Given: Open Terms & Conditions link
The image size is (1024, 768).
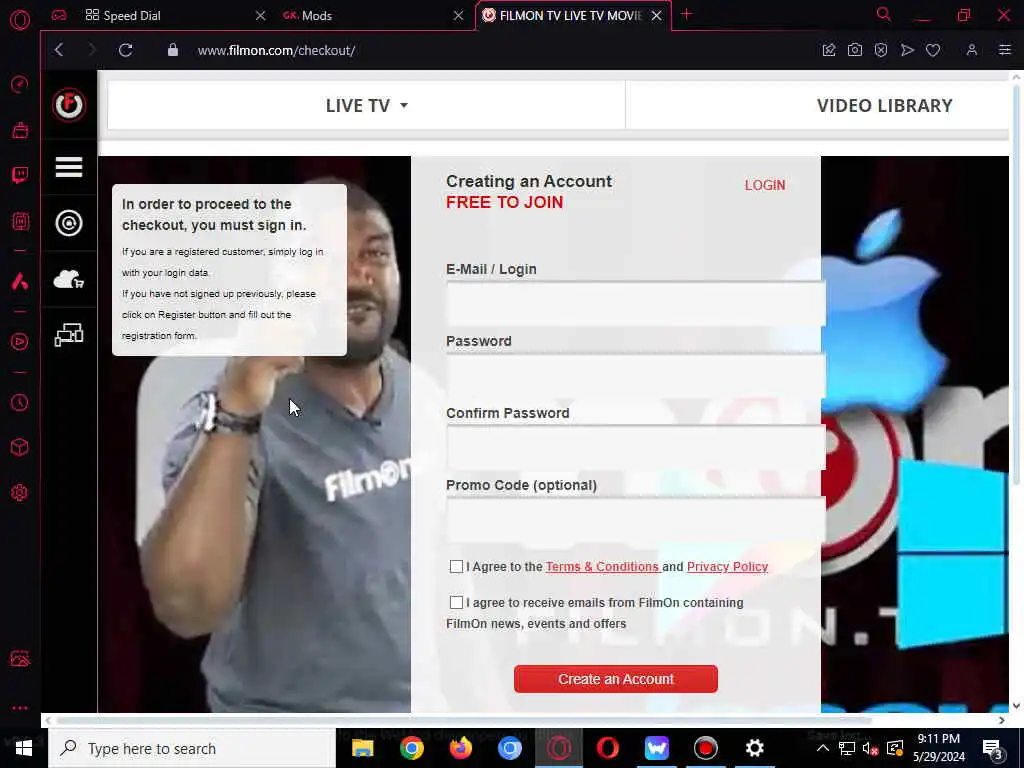Looking at the screenshot, I should [601, 566].
